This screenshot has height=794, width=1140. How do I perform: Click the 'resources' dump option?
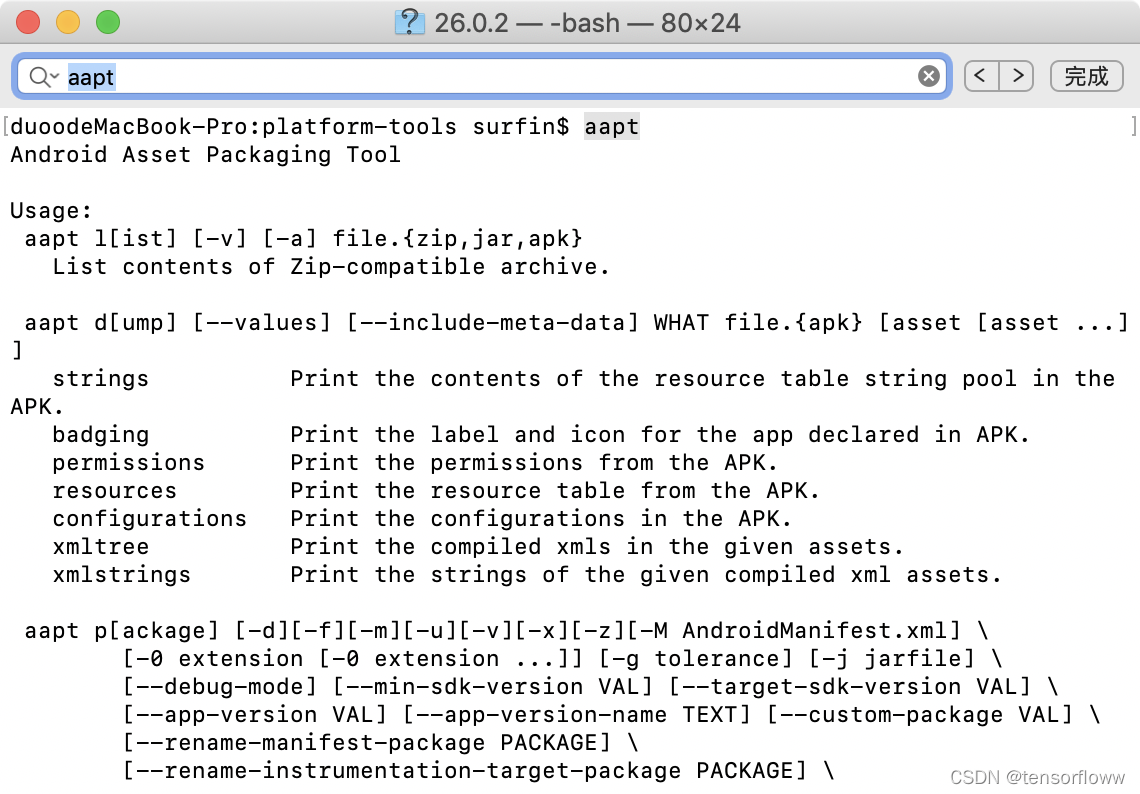point(114,491)
